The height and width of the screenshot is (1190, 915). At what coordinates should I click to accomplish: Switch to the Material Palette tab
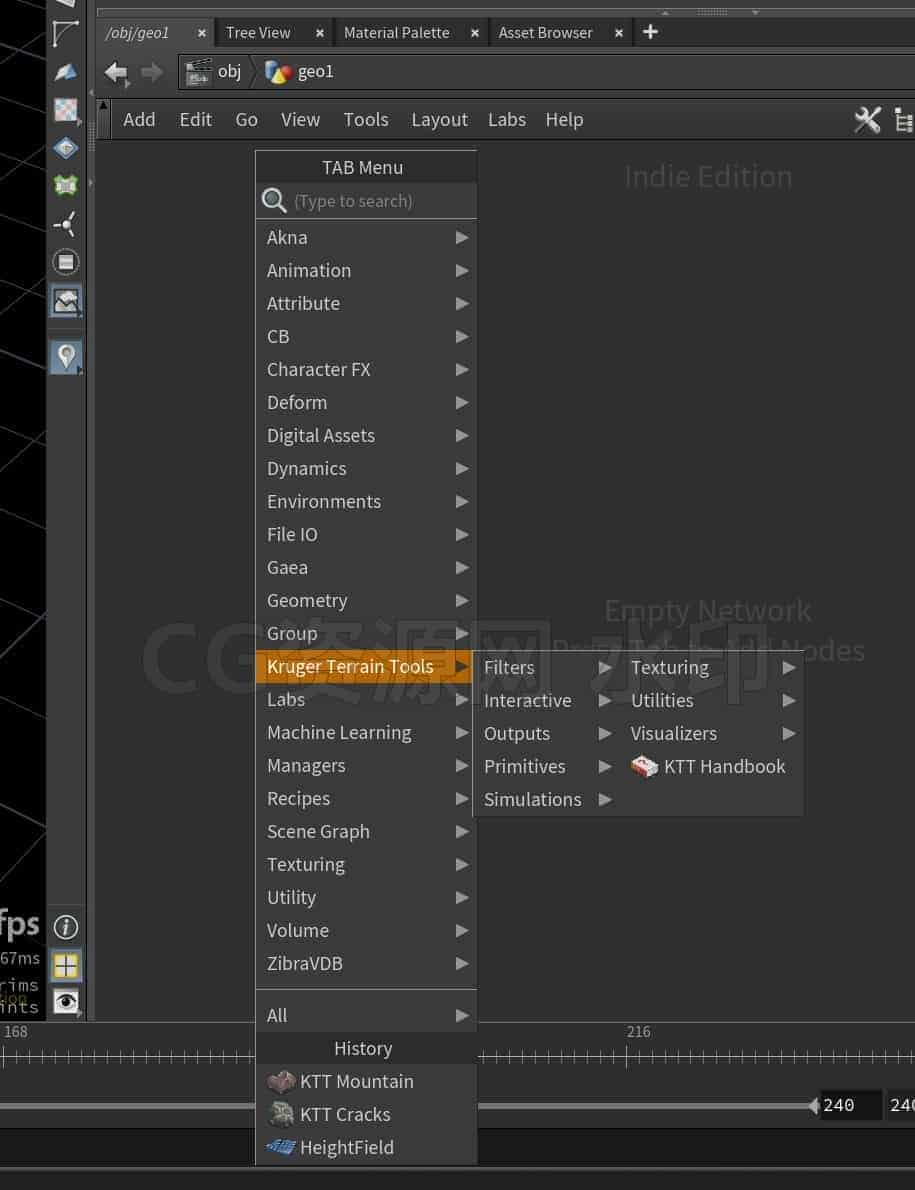(396, 33)
